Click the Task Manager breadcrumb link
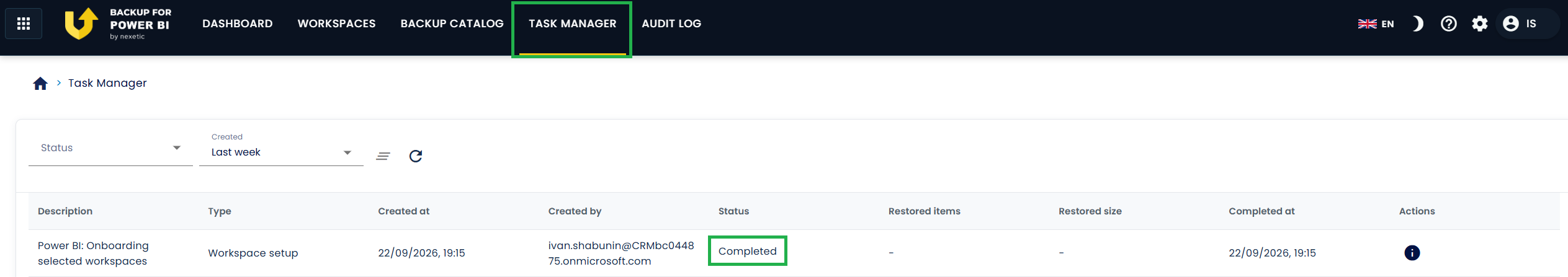 coord(107,83)
